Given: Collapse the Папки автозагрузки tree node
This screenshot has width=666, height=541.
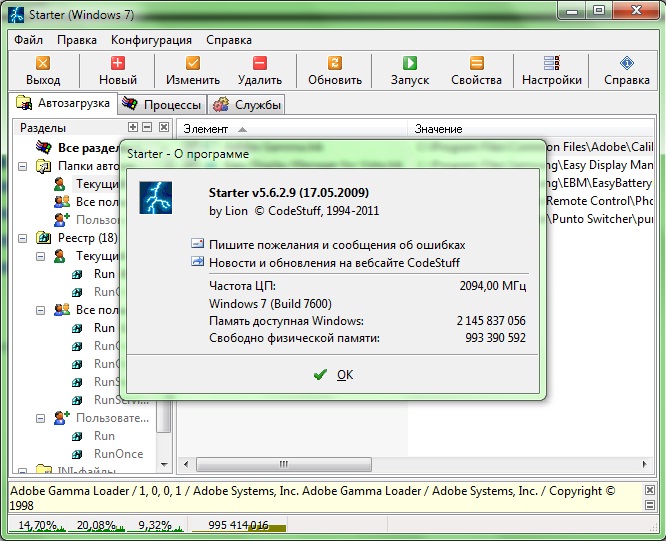Looking at the screenshot, I should (23, 166).
